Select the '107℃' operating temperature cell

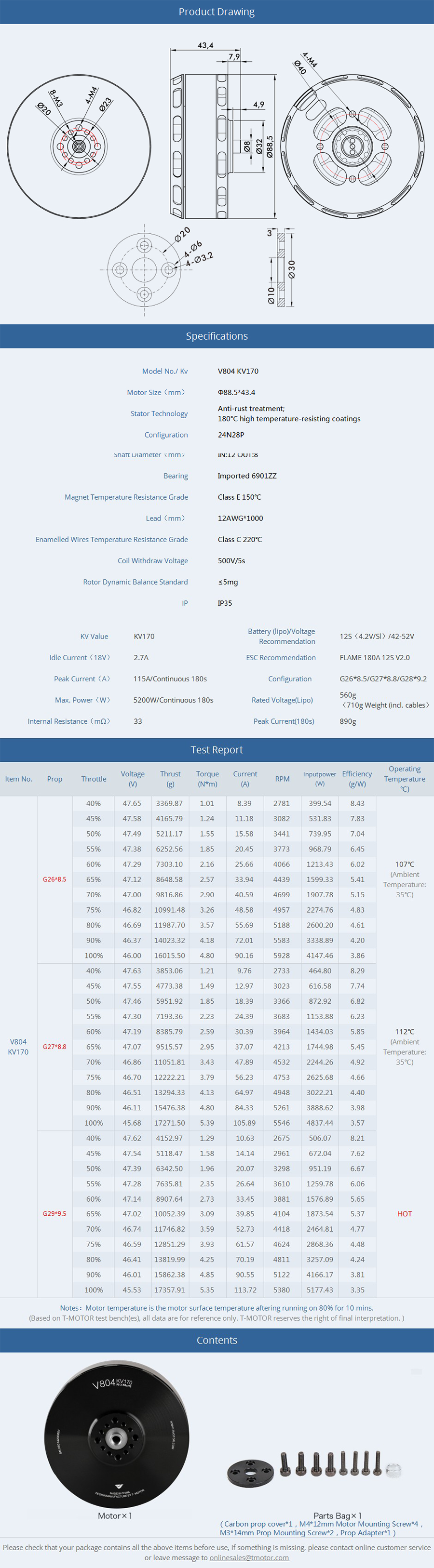coord(405,879)
